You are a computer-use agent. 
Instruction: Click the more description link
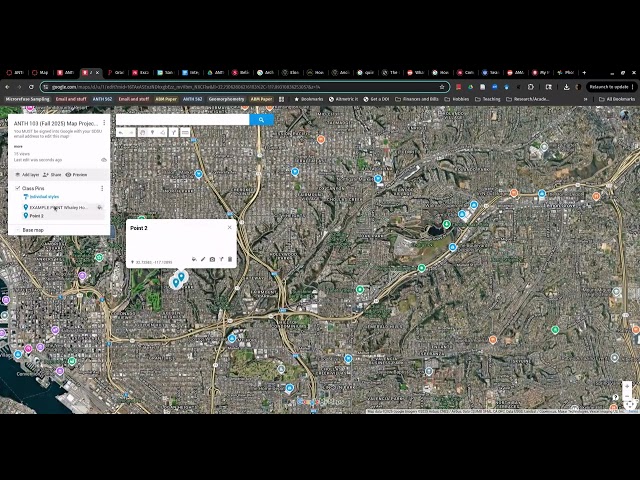[x=18, y=146]
